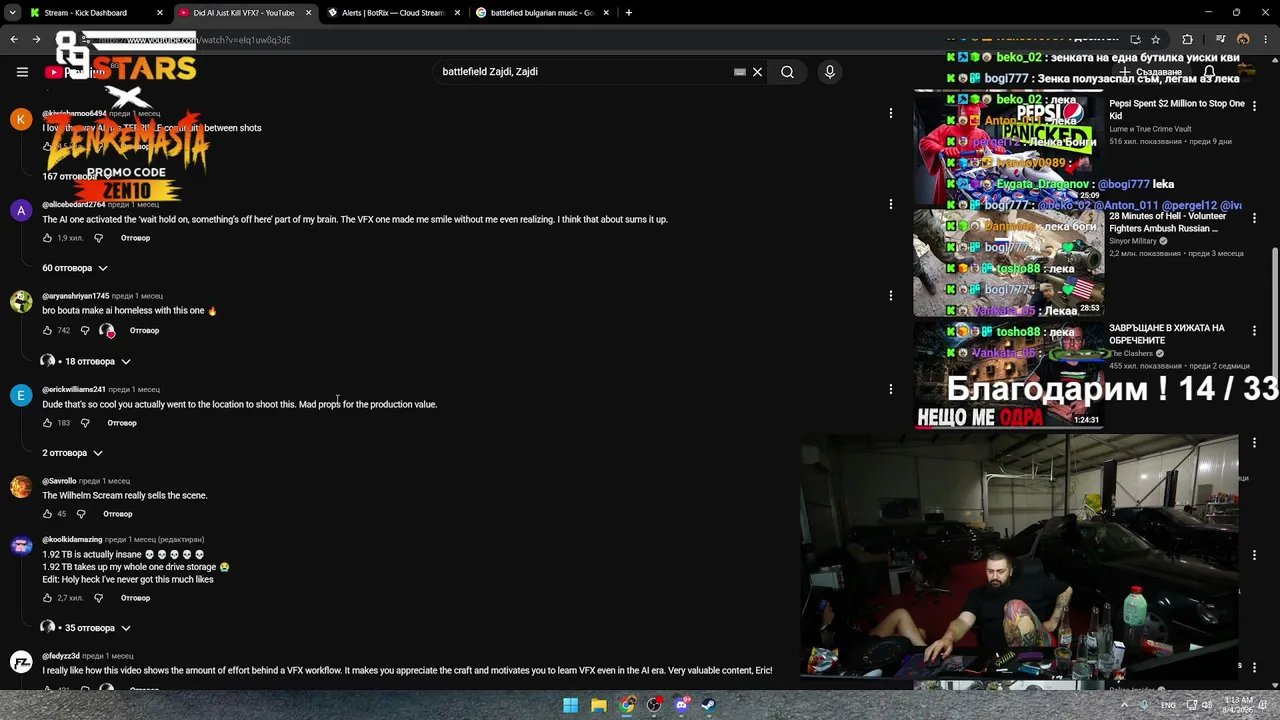The image size is (1280, 720).
Task: Dislike alicebedard2764's comment
Action: 98,238
